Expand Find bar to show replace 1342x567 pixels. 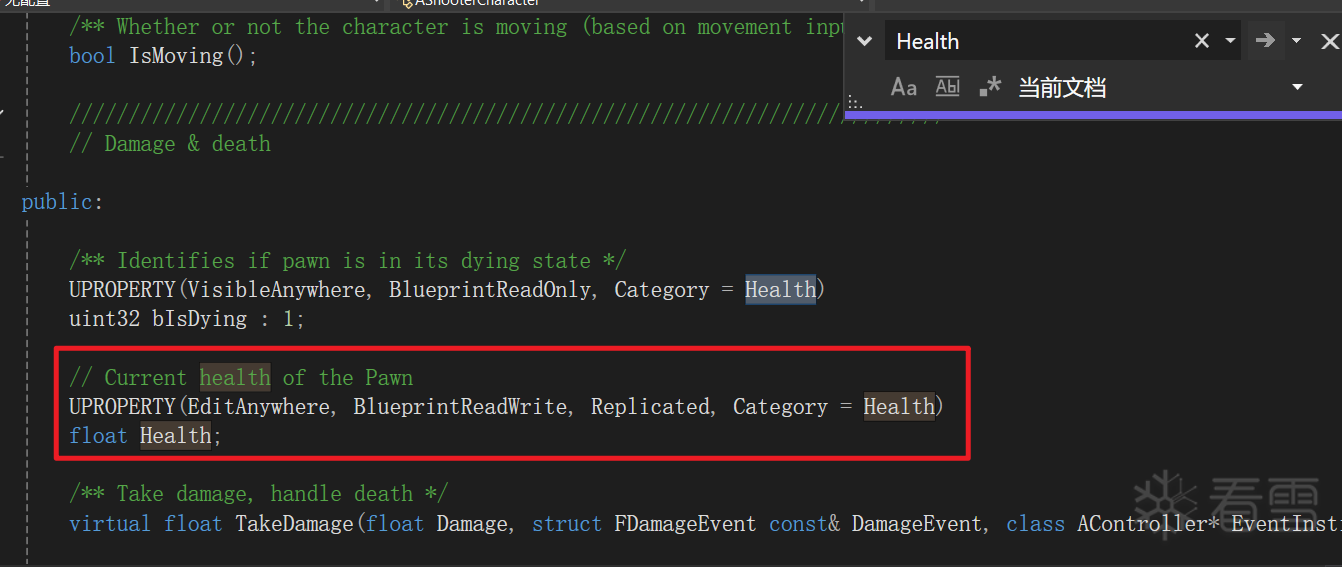coord(865,41)
